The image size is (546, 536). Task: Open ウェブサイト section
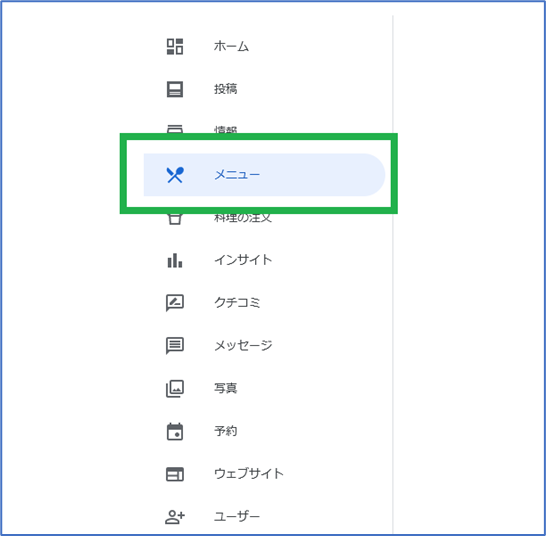[249, 474]
